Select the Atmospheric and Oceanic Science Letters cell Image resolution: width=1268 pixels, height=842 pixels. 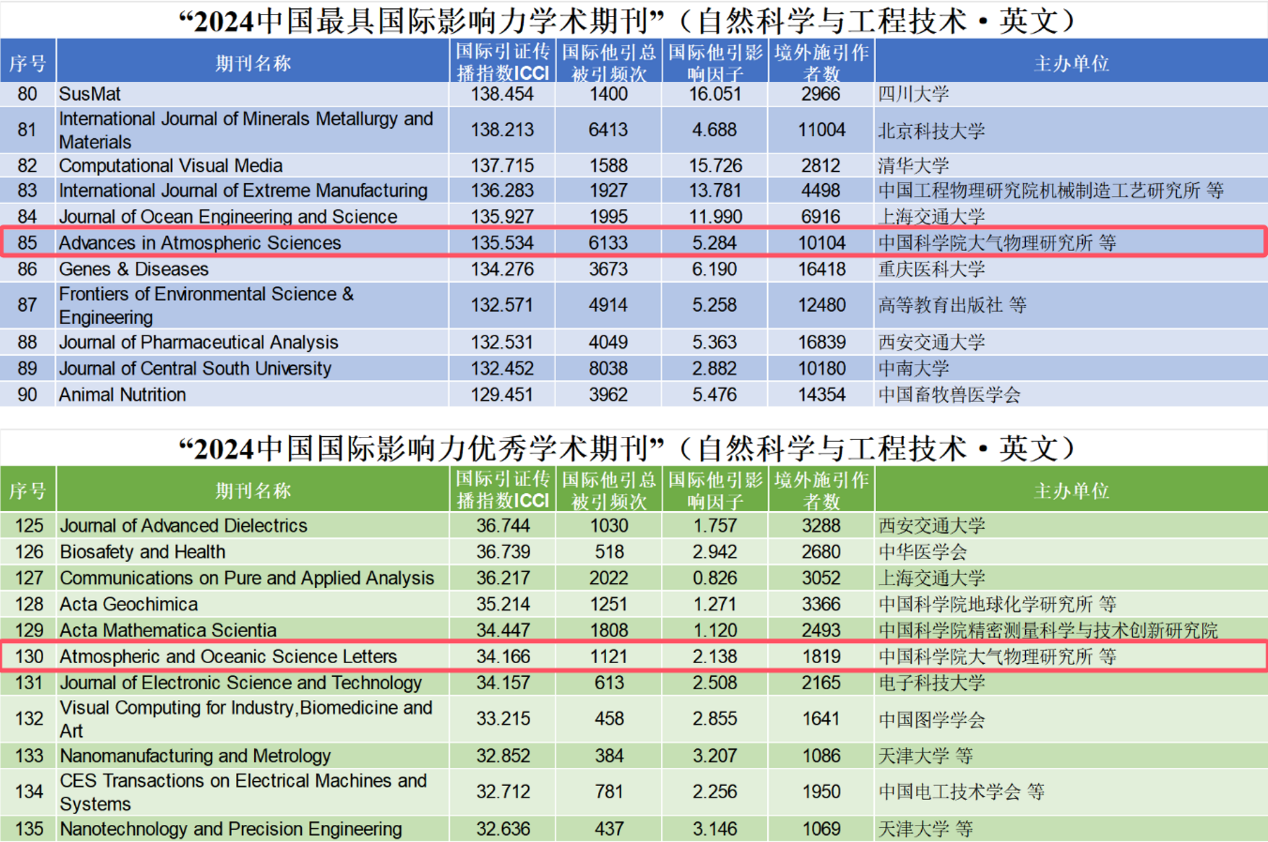[228, 657]
